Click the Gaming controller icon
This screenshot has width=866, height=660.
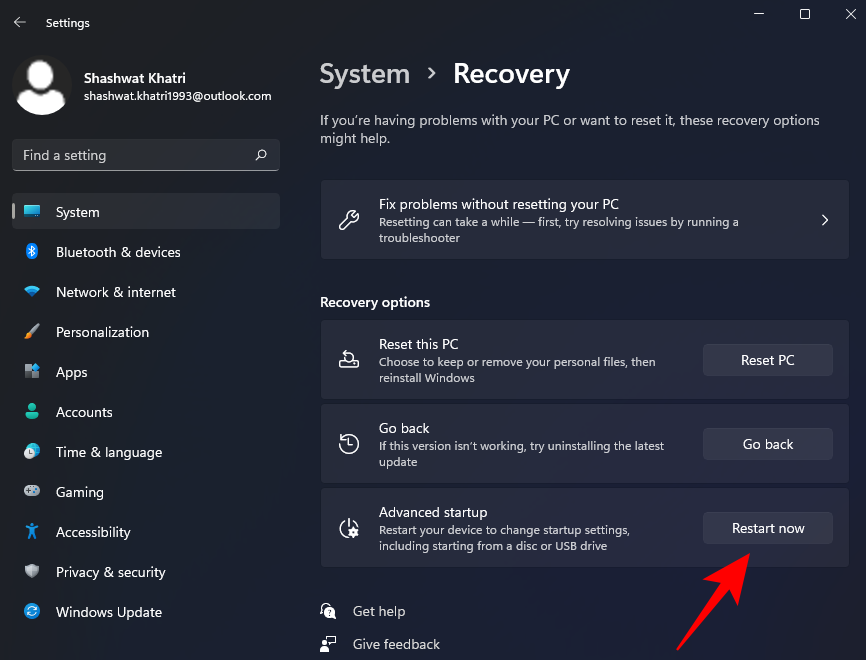[x=32, y=492]
